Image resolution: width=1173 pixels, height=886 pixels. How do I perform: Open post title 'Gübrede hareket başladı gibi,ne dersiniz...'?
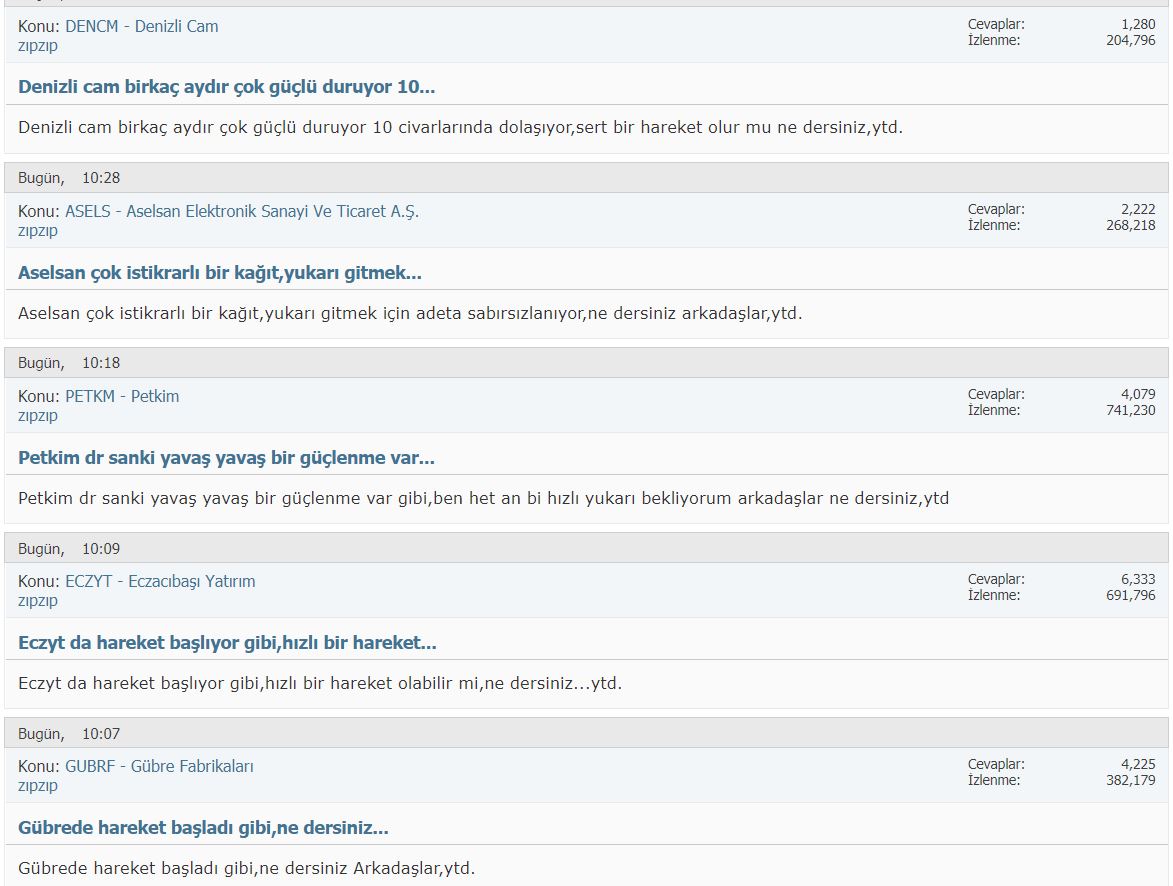coord(203,828)
